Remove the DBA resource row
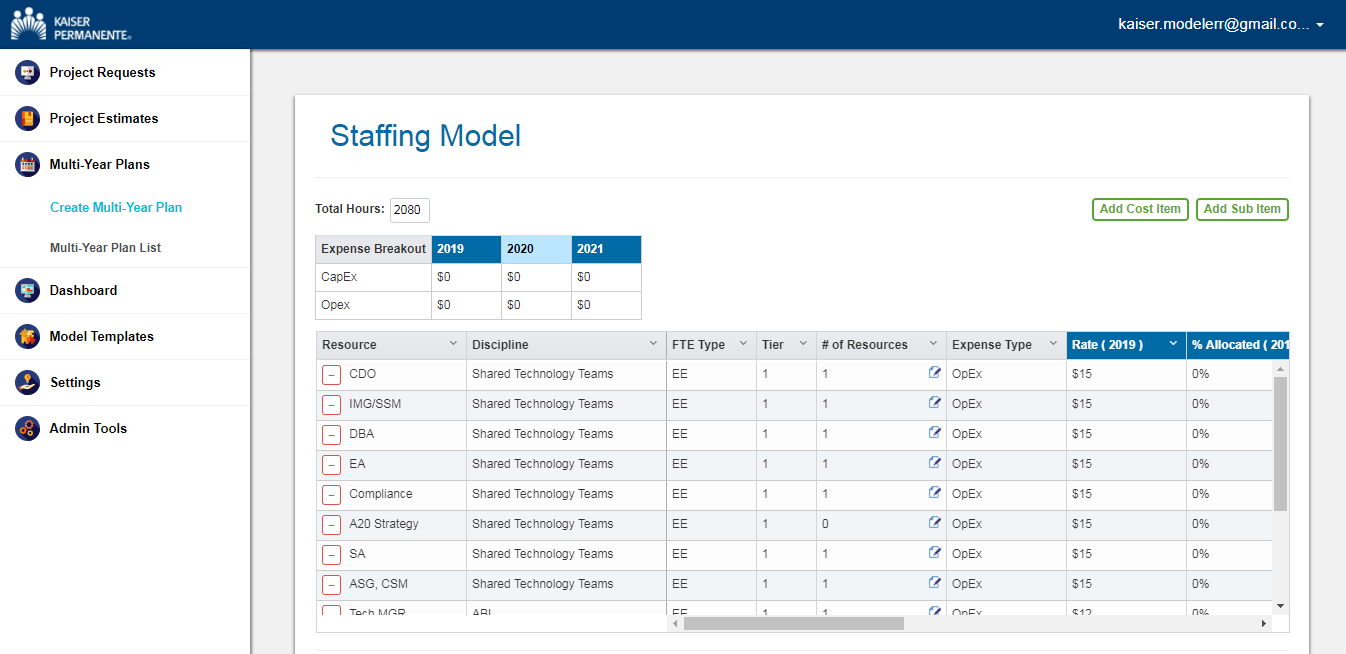The width and height of the screenshot is (1346, 654). tap(331, 435)
